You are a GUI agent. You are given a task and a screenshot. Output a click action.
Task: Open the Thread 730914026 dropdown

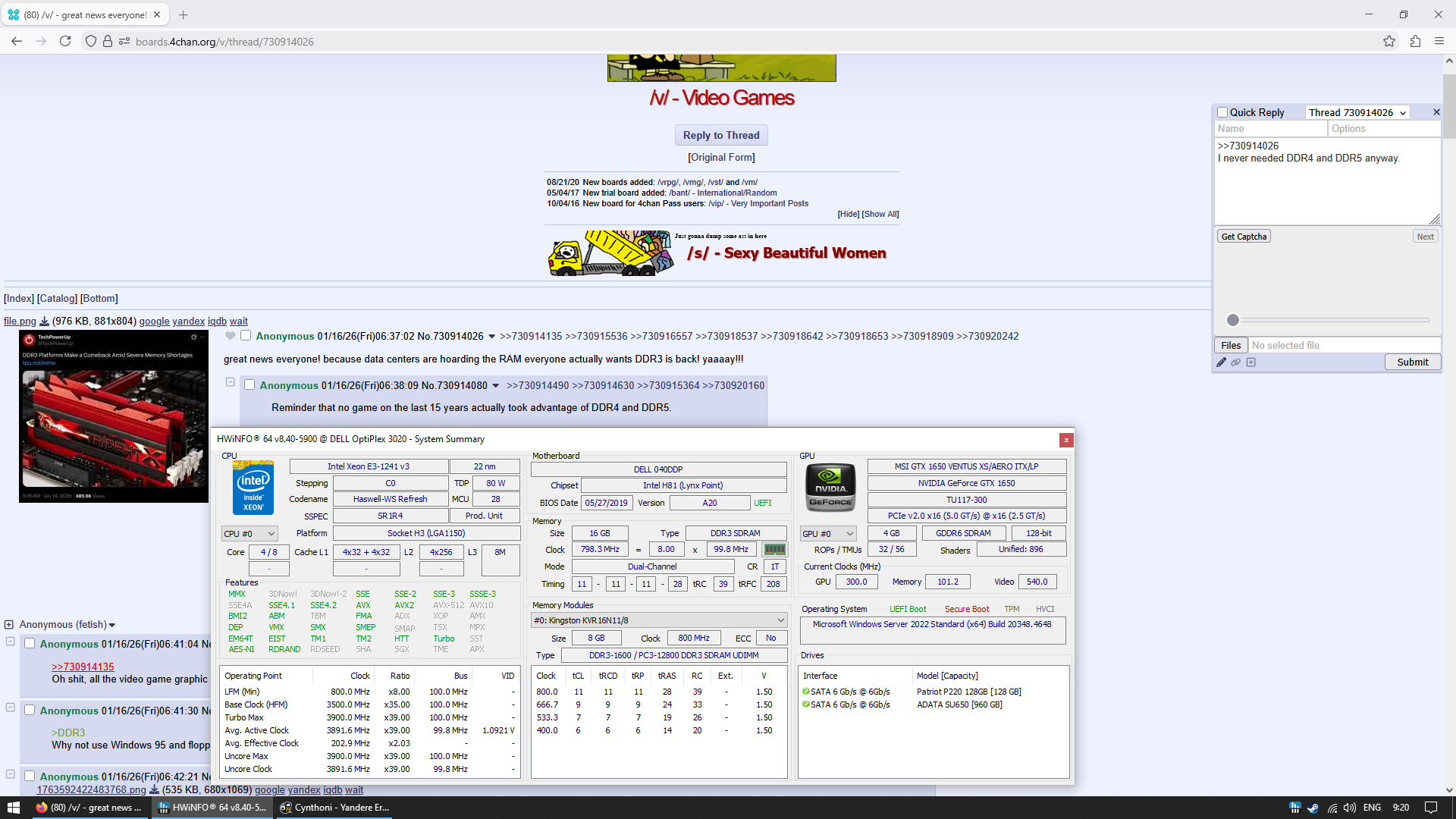pos(1357,112)
